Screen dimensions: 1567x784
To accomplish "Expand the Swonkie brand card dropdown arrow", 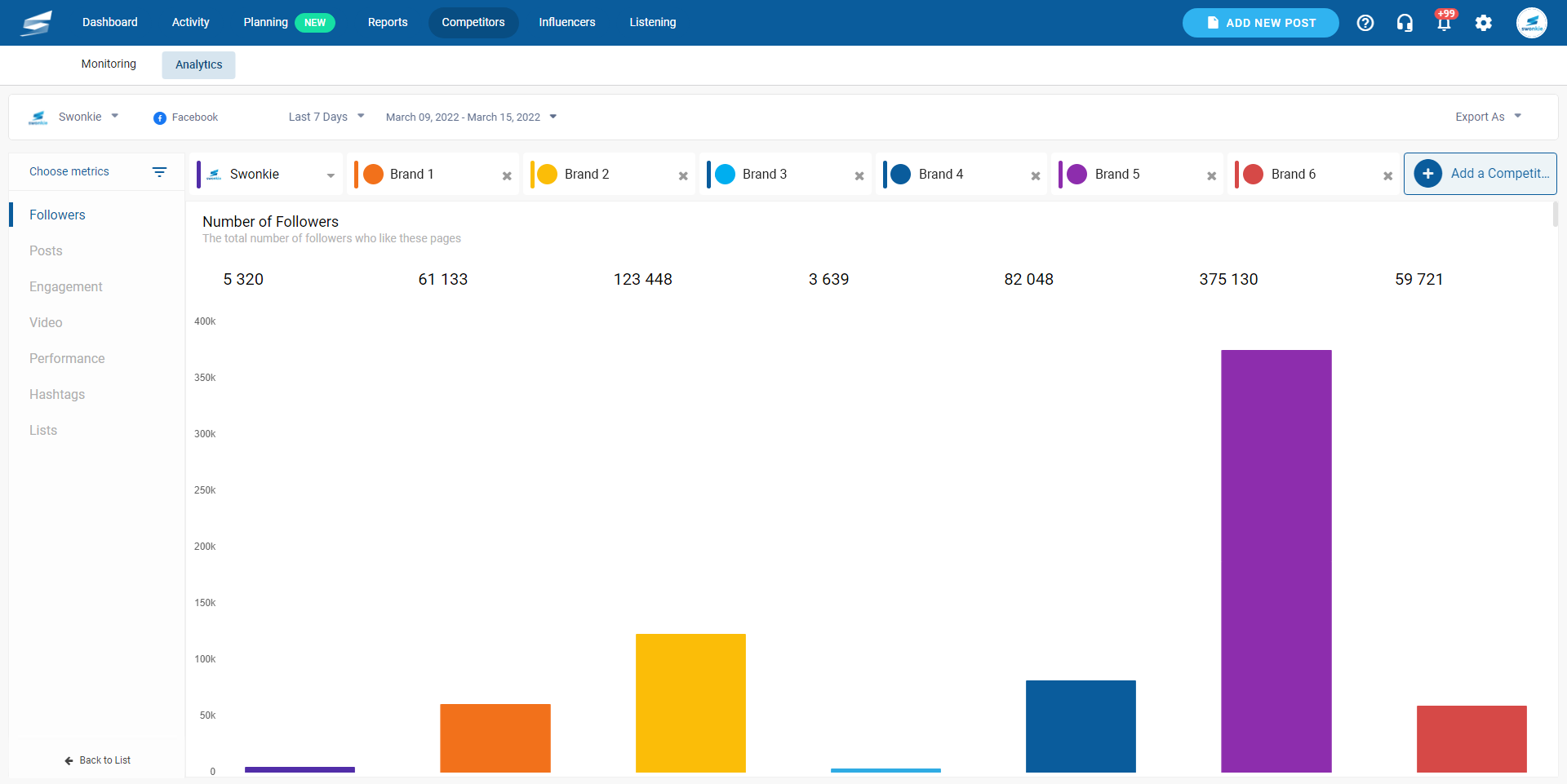I will click(x=331, y=176).
